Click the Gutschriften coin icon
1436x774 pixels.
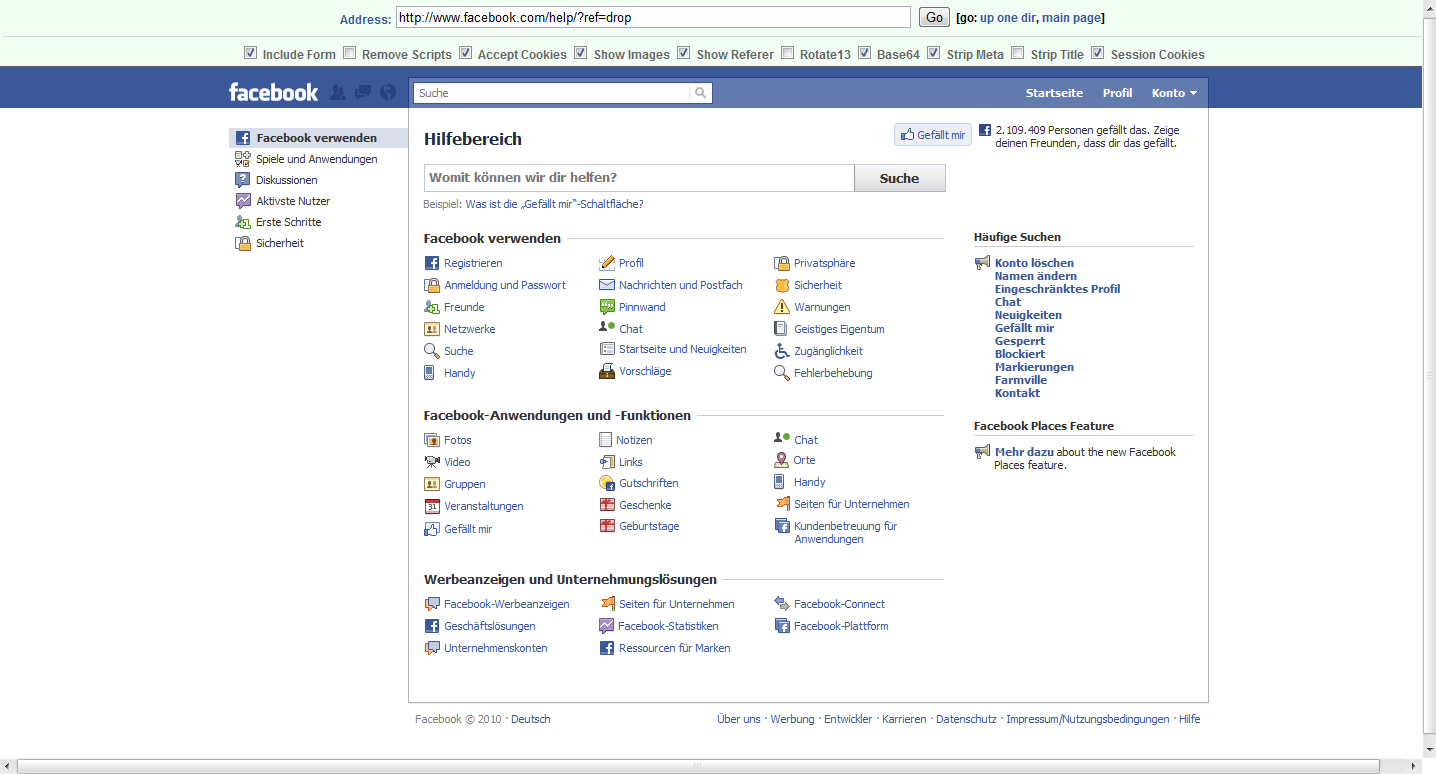tap(607, 483)
